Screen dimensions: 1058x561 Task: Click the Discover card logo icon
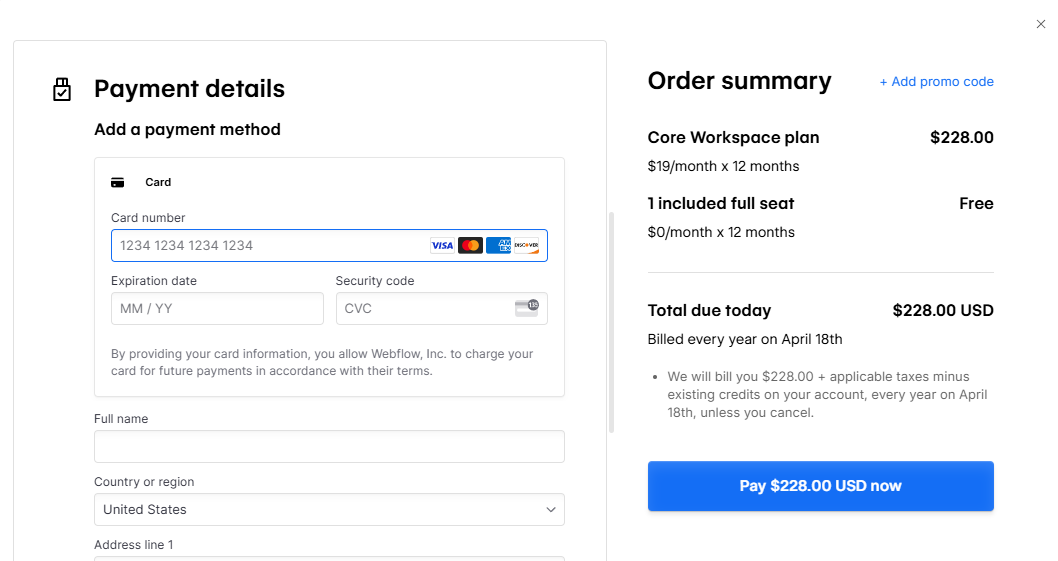coord(526,246)
